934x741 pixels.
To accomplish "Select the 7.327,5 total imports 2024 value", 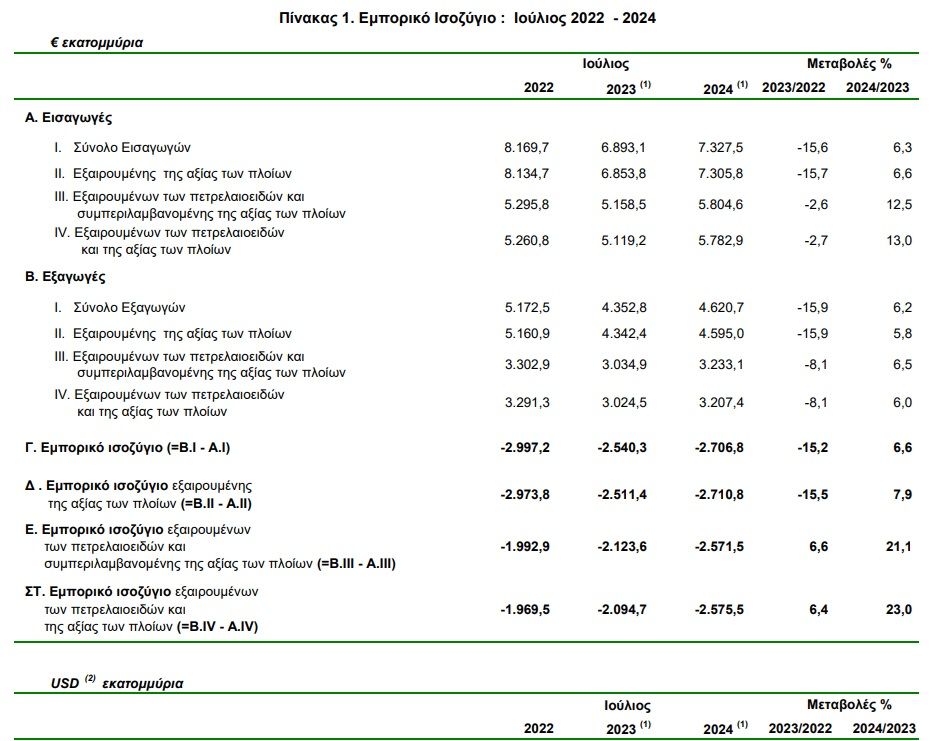I will tap(721, 148).
